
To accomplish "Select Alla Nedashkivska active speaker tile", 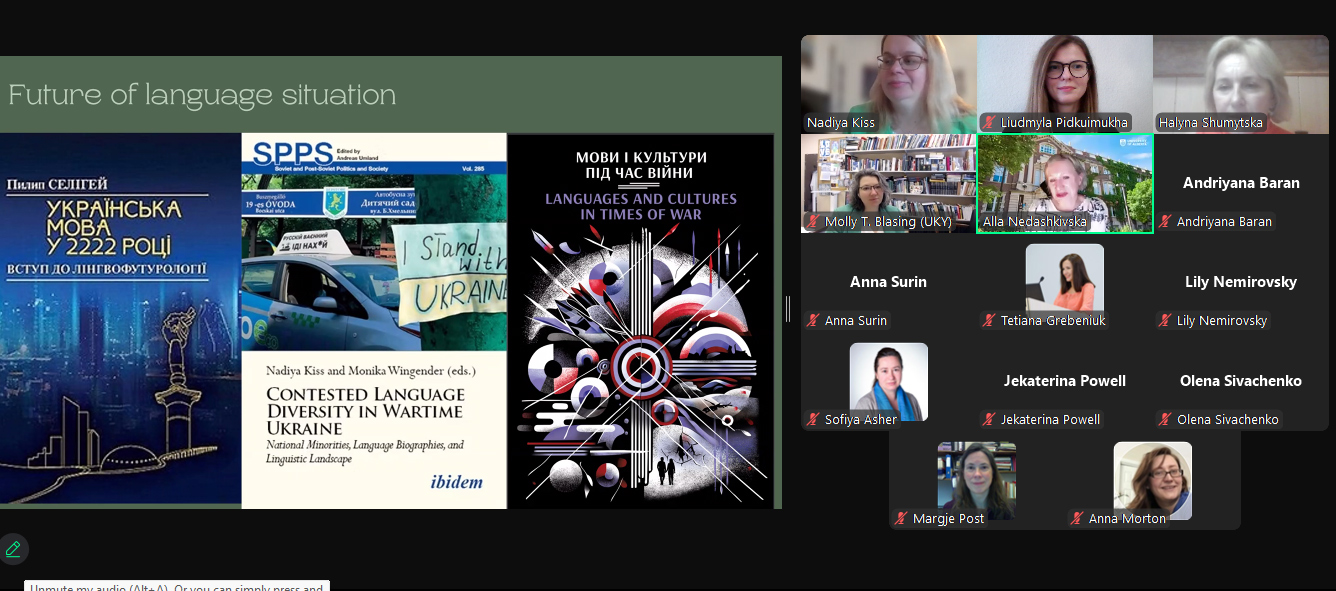I will (1065, 183).
